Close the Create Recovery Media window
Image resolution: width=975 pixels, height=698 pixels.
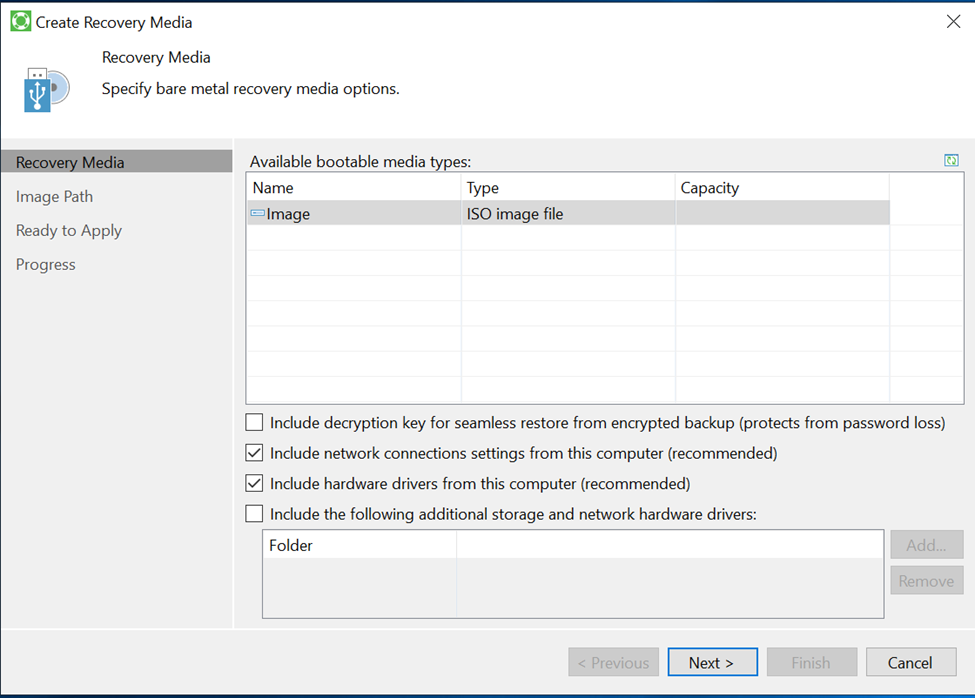pos(952,21)
